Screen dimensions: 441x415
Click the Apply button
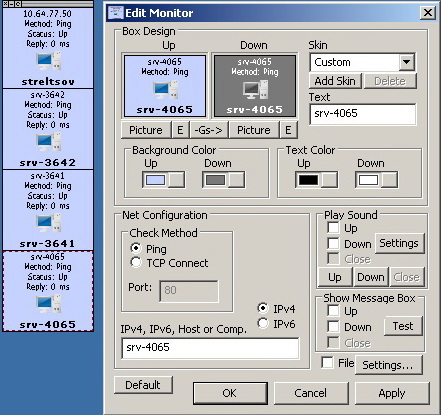(392, 393)
